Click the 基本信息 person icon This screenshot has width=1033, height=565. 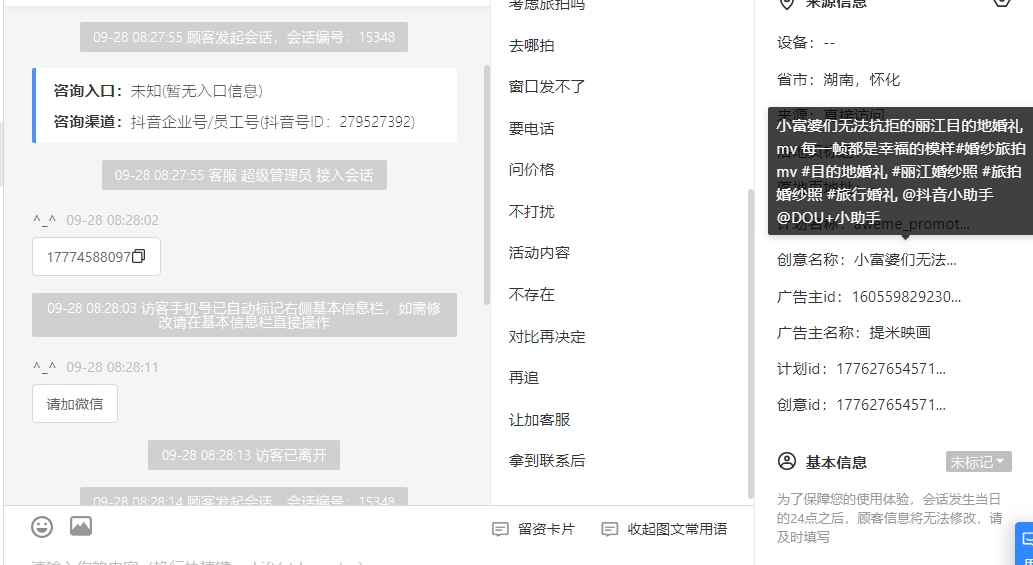787,461
